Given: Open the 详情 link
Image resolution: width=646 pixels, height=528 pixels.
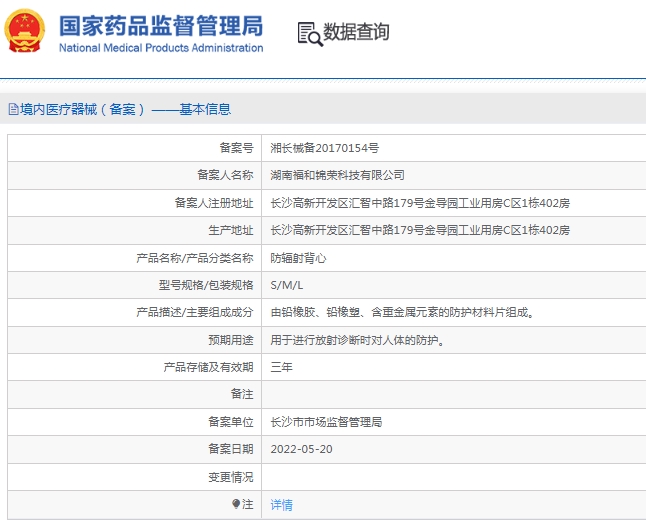Looking at the screenshot, I should click(x=281, y=505).
